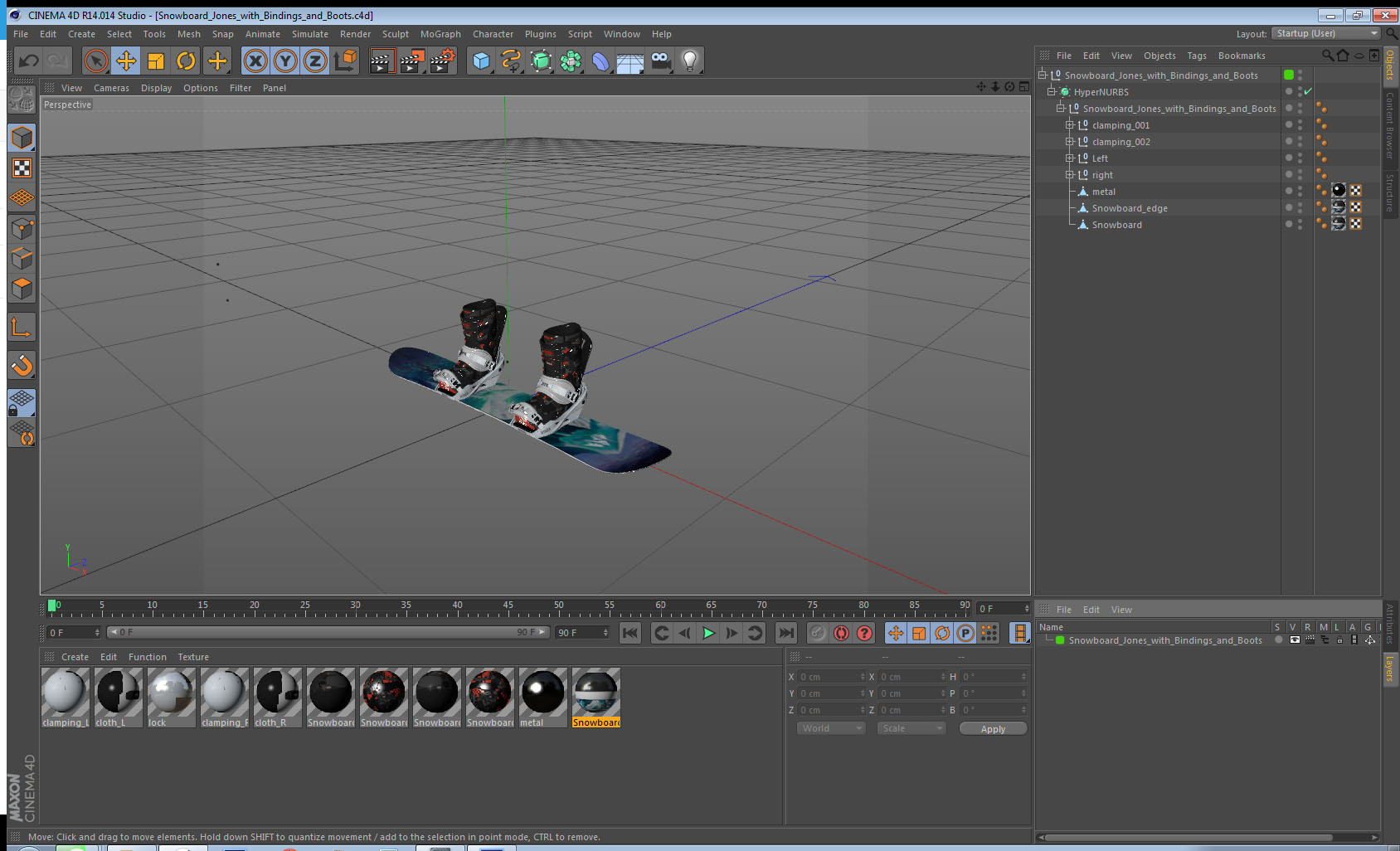Click the Undo arrow icon
This screenshot has height=851, width=1400.
28,61
